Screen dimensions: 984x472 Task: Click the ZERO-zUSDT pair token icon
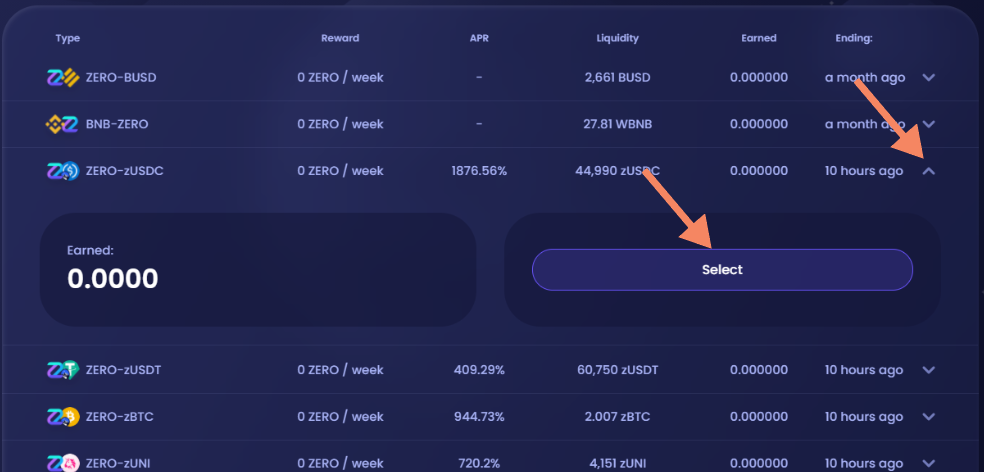pos(63,370)
